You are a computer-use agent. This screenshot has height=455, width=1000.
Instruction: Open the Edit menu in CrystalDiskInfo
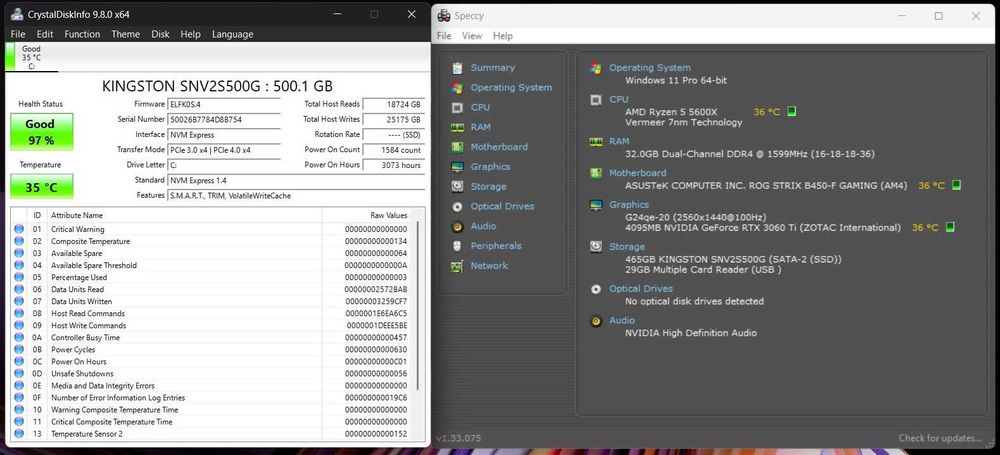(x=45, y=34)
